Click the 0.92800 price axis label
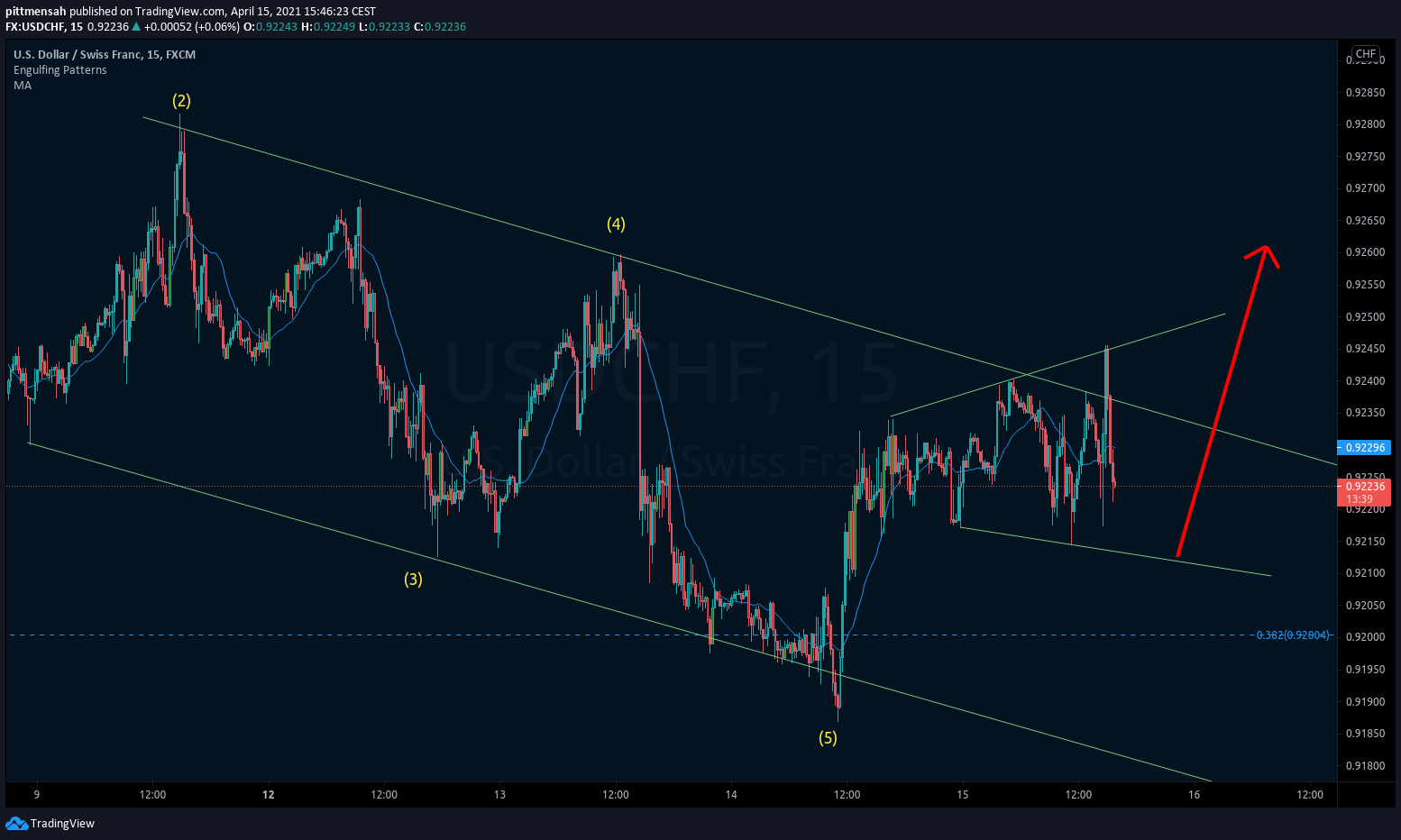This screenshot has width=1401, height=840. pyautogui.click(x=1365, y=124)
